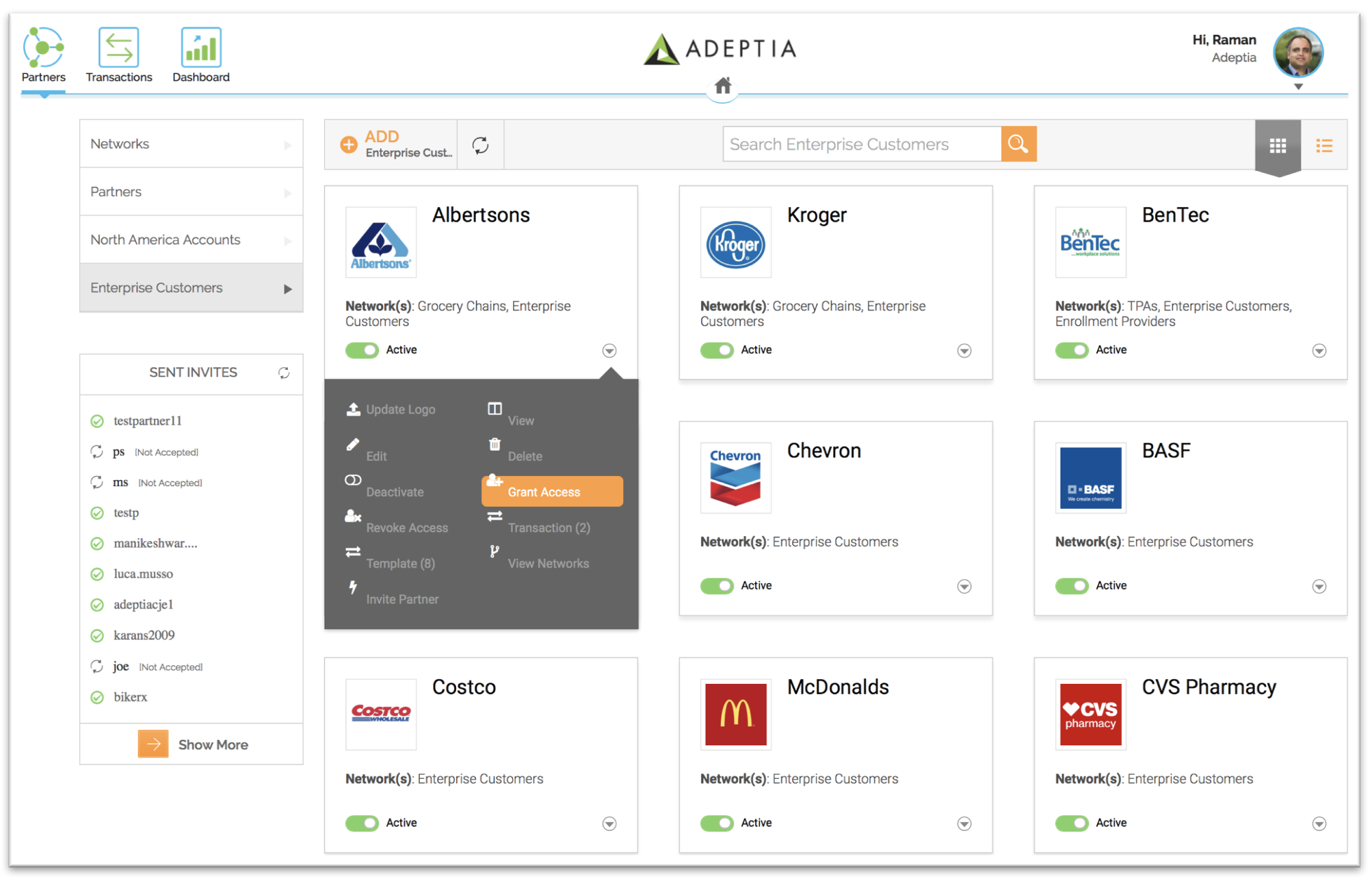Open the Dashboard from the top toolbar
The height and width of the screenshot is (878, 1372).
click(200, 55)
